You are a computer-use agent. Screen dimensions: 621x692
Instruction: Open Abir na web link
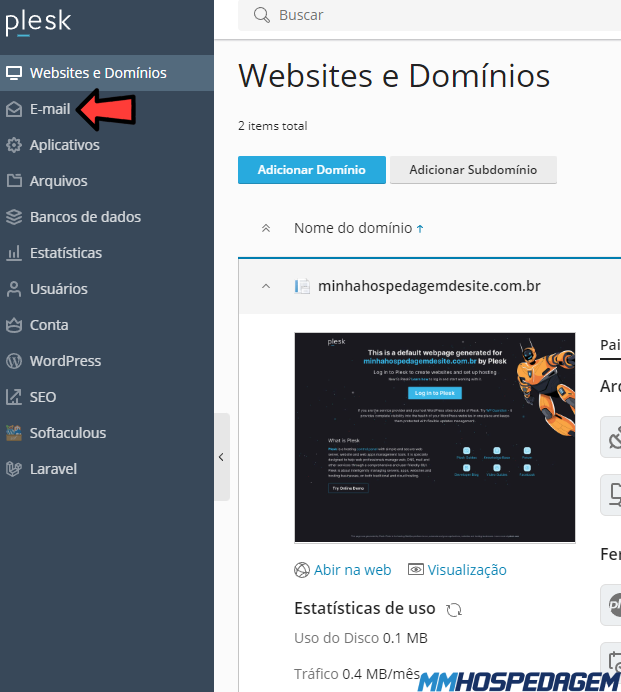point(352,570)
